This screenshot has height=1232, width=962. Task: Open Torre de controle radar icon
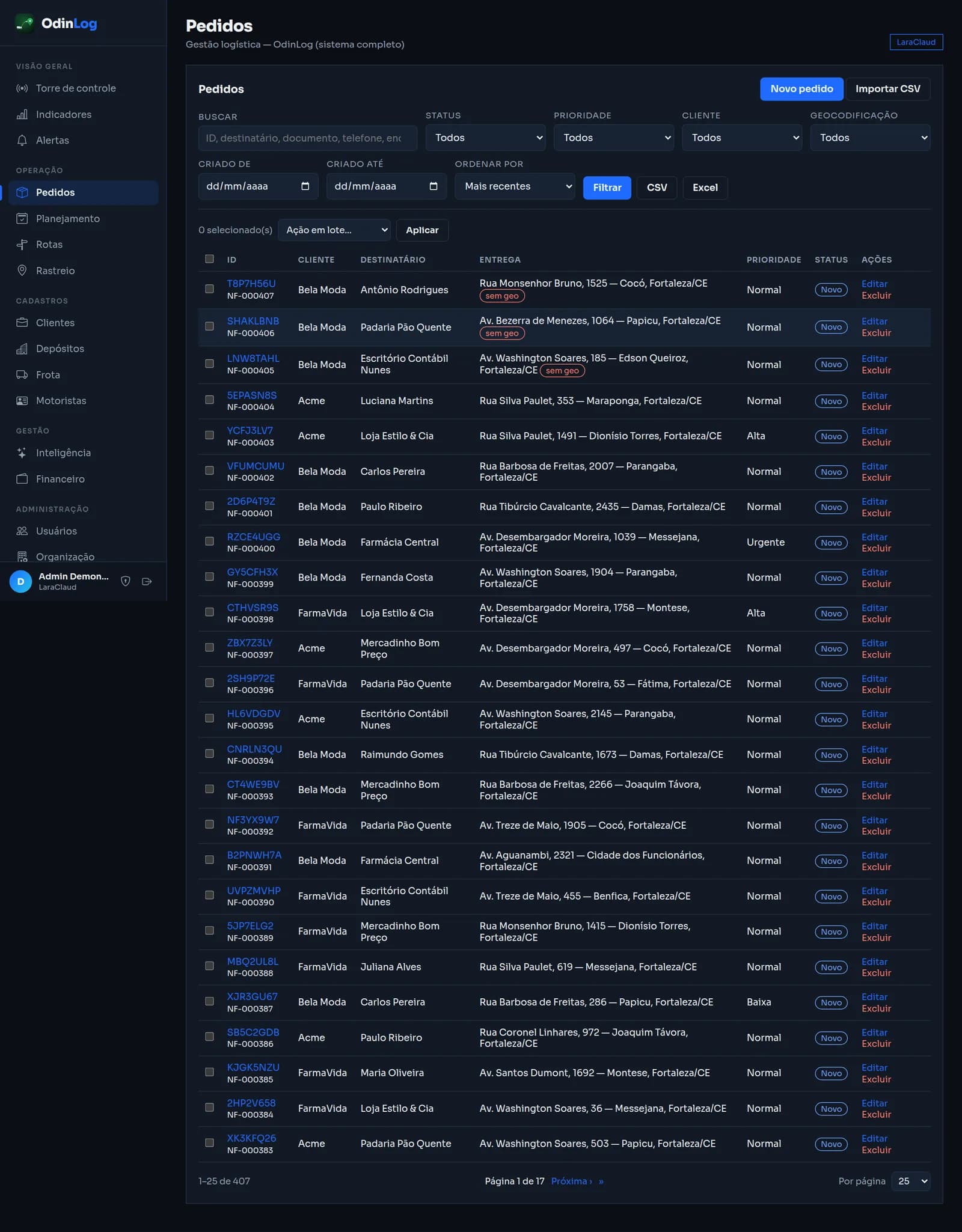(22, 88)
